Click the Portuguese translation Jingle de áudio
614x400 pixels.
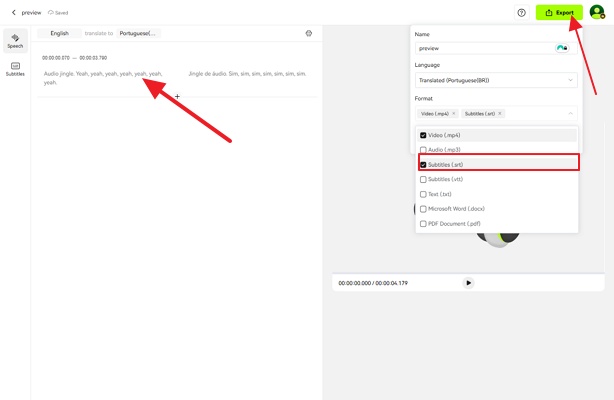pos(247,74)
